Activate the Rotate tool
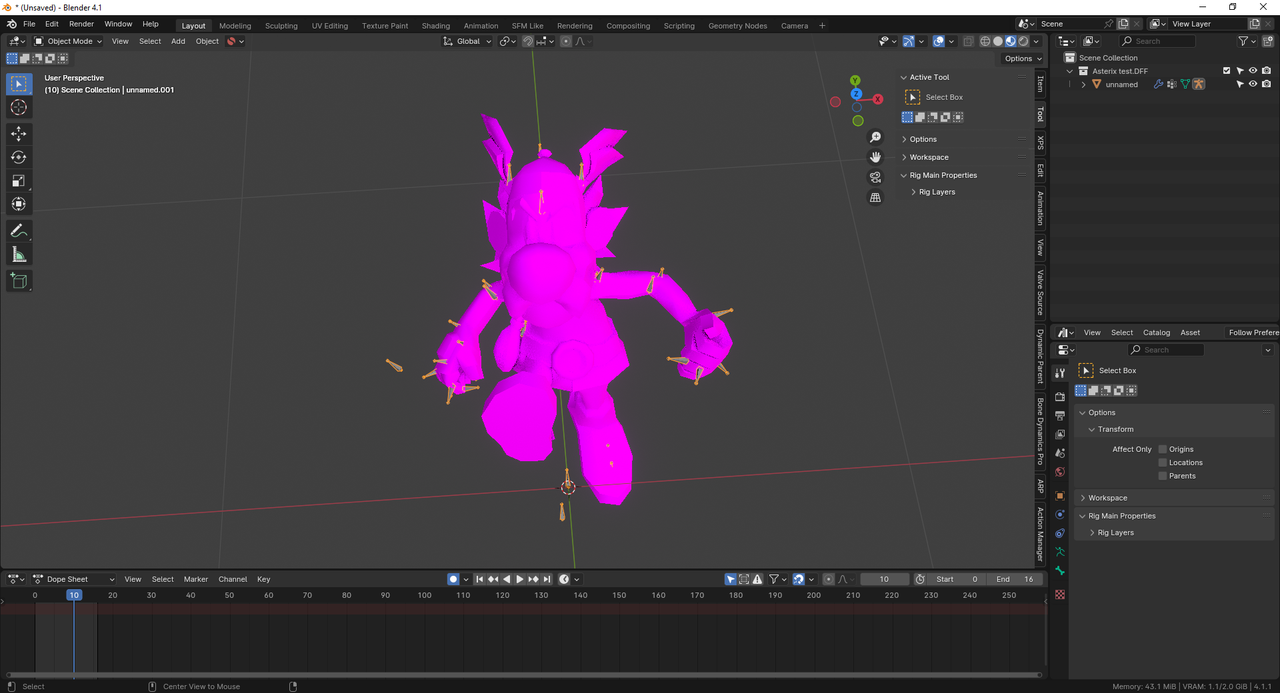The height and width of the screenshot is (693, 1280). (x=19, y=157)
